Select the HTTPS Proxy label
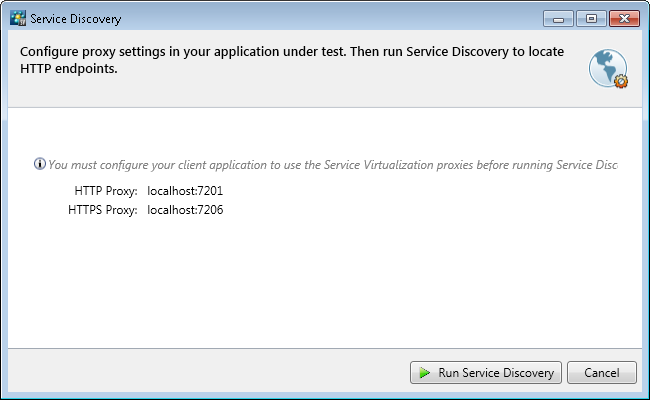The height and width of the screenshot is (400, 650). tap(102, 210)
